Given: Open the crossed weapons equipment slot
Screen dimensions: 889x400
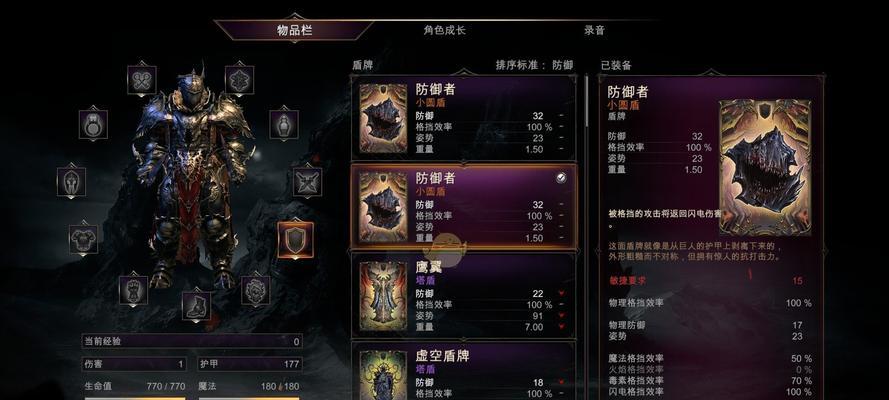Looking at the screenshot, I should tap(308, 182).
